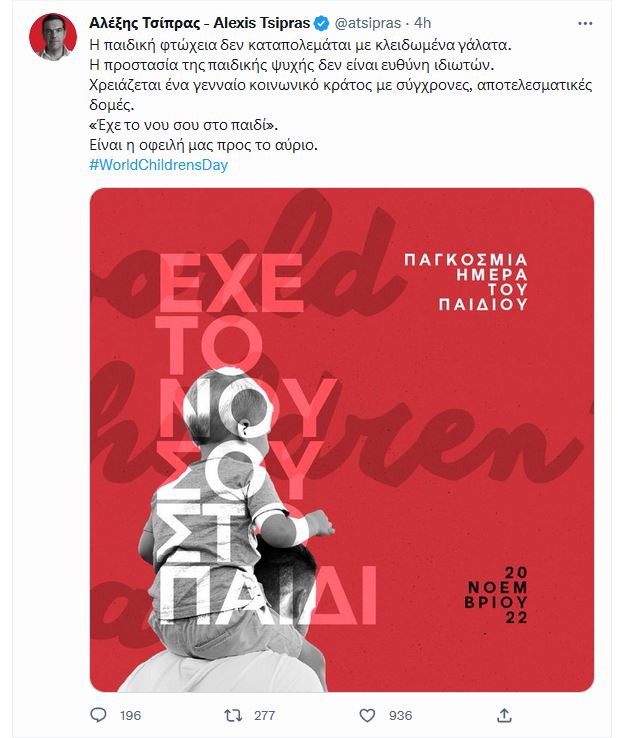The height and width of the screenshot is (738, 618).
Task: Click the ΠΑΓΚΟΣΜΙΑ ΗΜΕΡΑ ΤΟΥ ΠΑΙΔΙΟΥ caption
Action: pos(466,282)
